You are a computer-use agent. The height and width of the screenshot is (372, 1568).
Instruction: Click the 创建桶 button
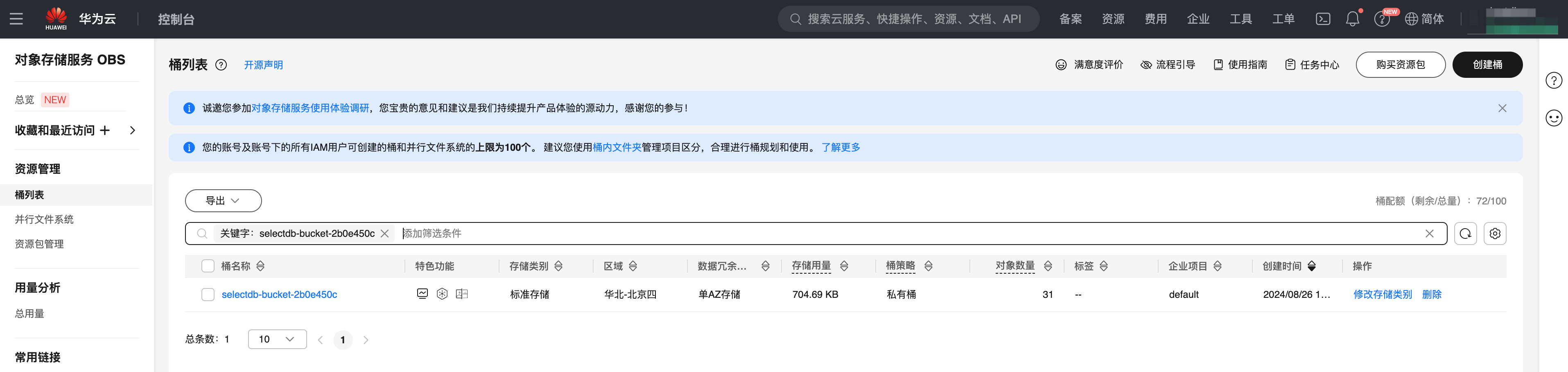pyautogui.click(x=1487, y=65)
